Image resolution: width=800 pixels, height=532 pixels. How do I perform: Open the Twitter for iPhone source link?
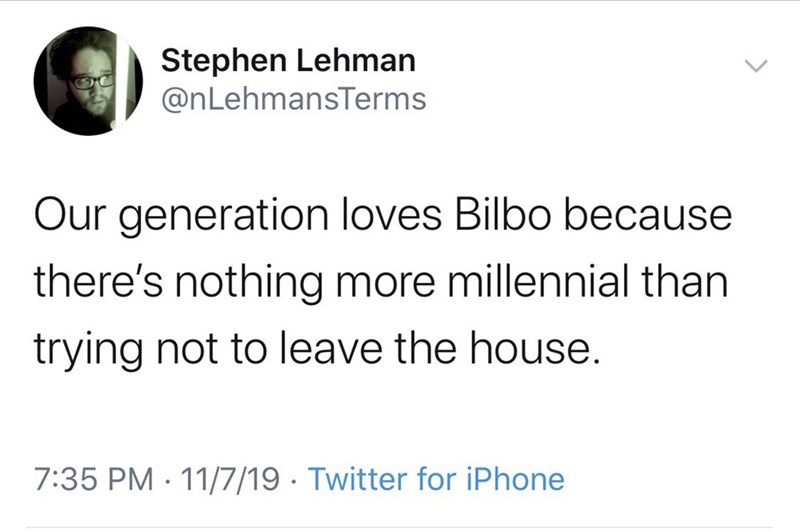point(435,479)
